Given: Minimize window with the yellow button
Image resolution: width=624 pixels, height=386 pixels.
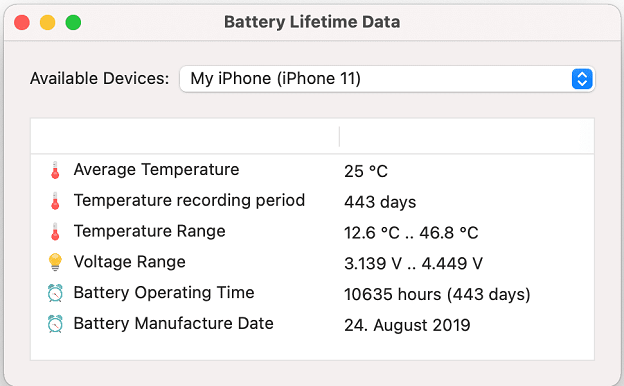Looking at the screenshot, I should [x=47, y=22].
